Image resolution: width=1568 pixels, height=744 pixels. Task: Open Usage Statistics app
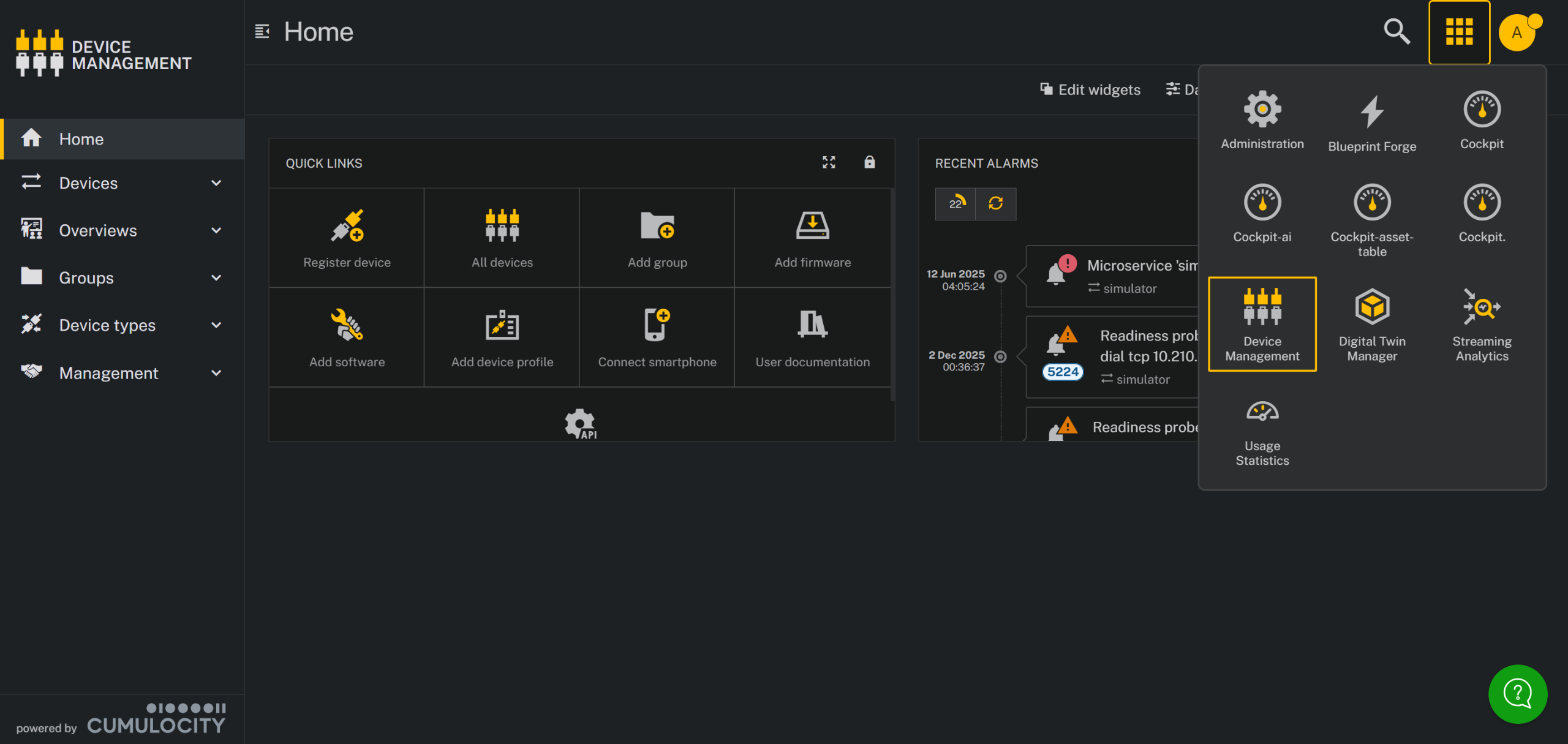coord(1262,432)
